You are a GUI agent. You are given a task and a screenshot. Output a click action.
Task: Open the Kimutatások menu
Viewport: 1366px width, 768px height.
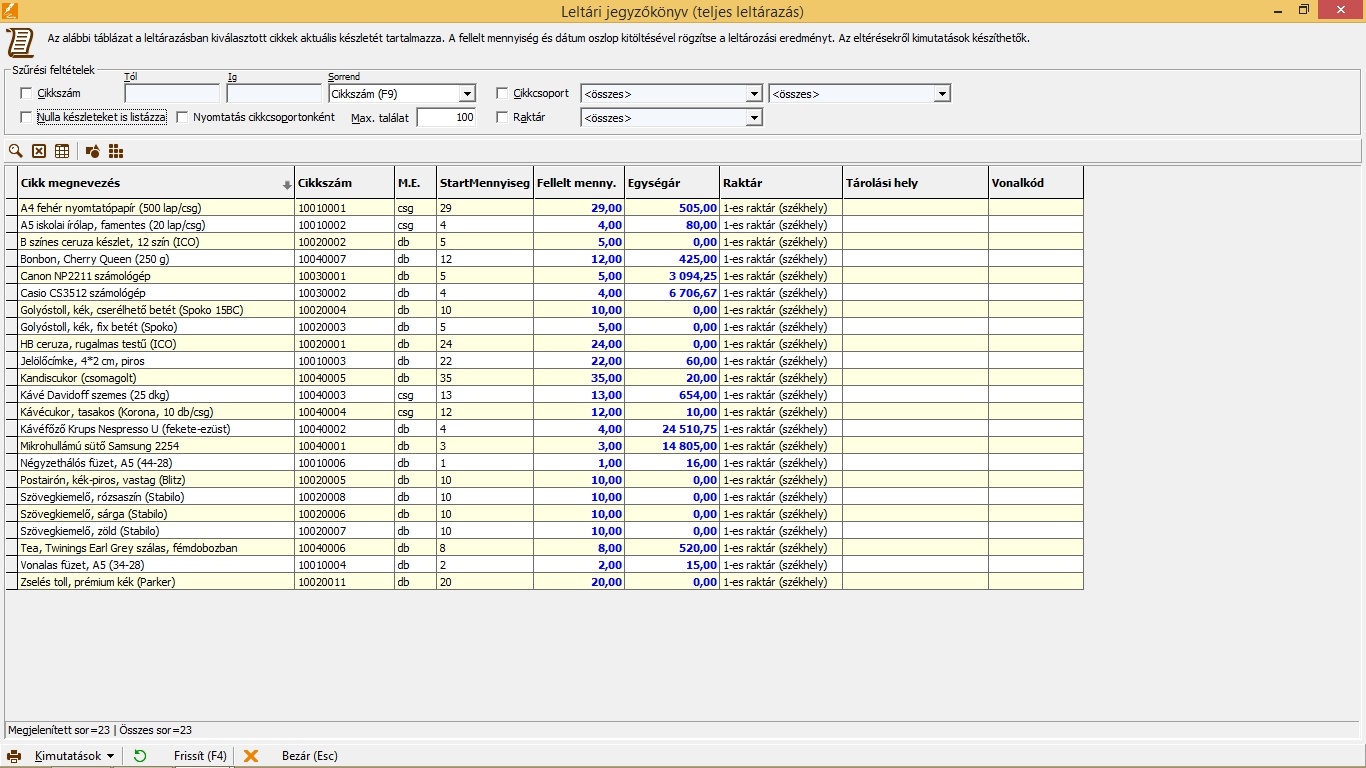click(74, 756)
